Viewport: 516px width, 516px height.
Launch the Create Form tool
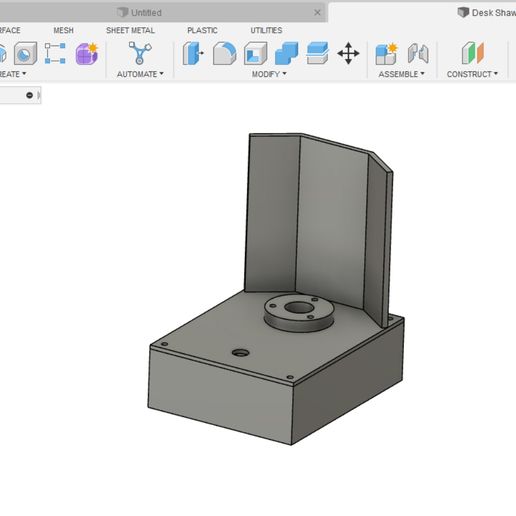pos(87,53)
